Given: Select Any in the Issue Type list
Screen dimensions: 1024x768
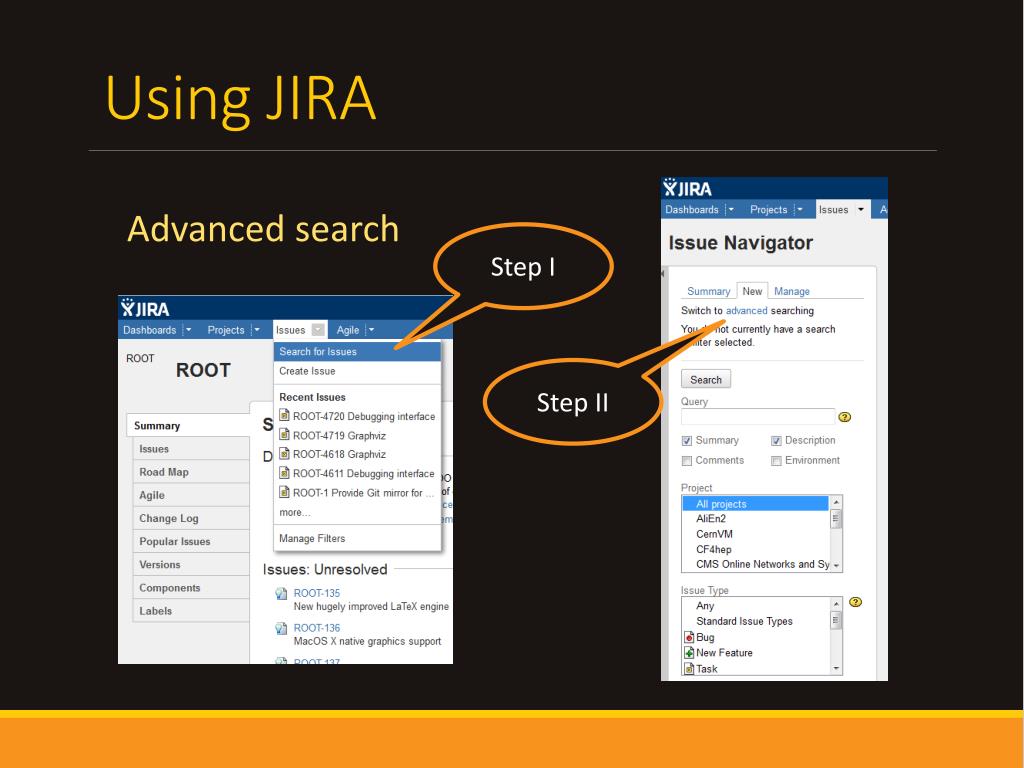Looking at the screenshot, I should point(756,606).
